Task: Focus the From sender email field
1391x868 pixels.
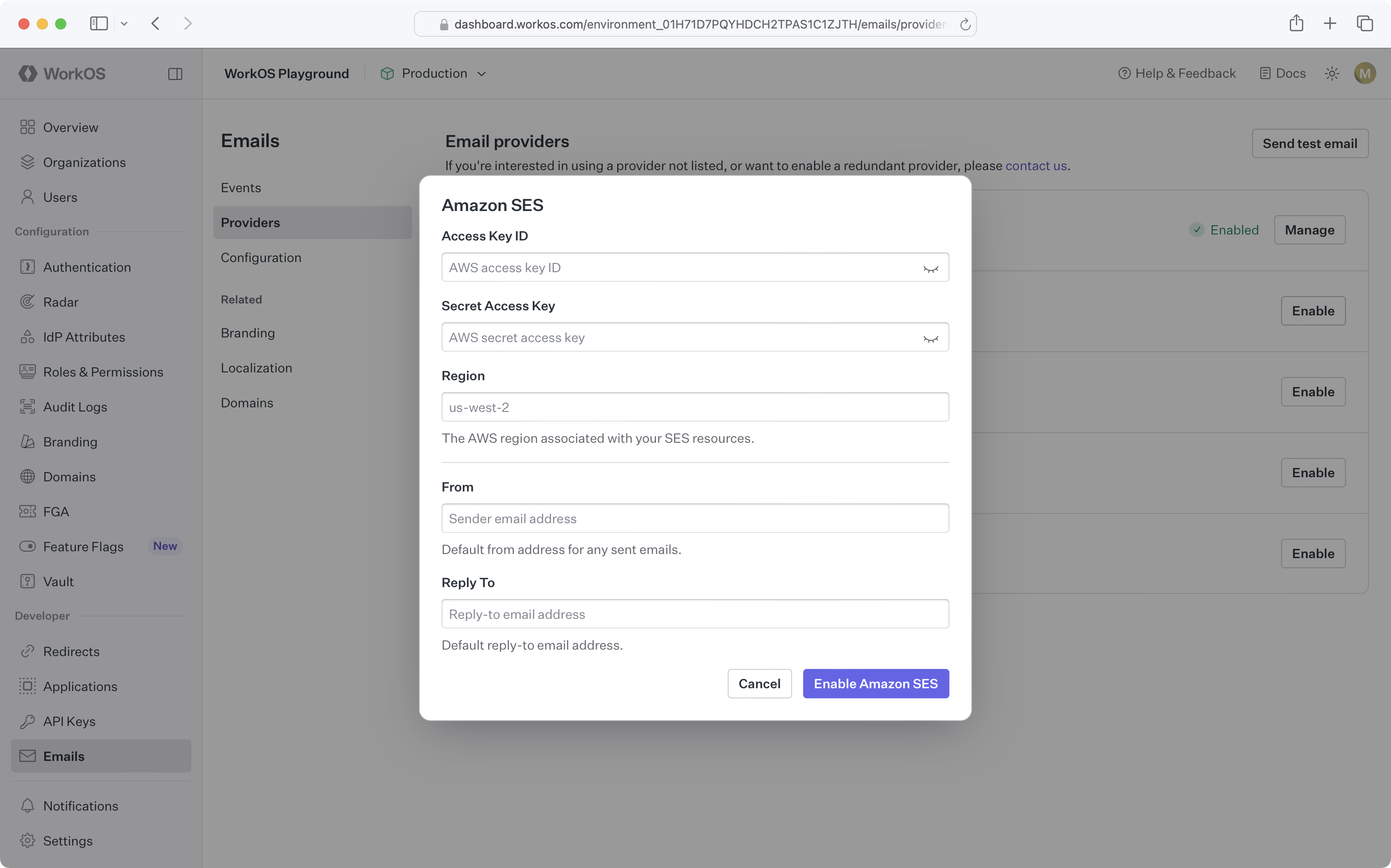Action: tap(695, 519)
